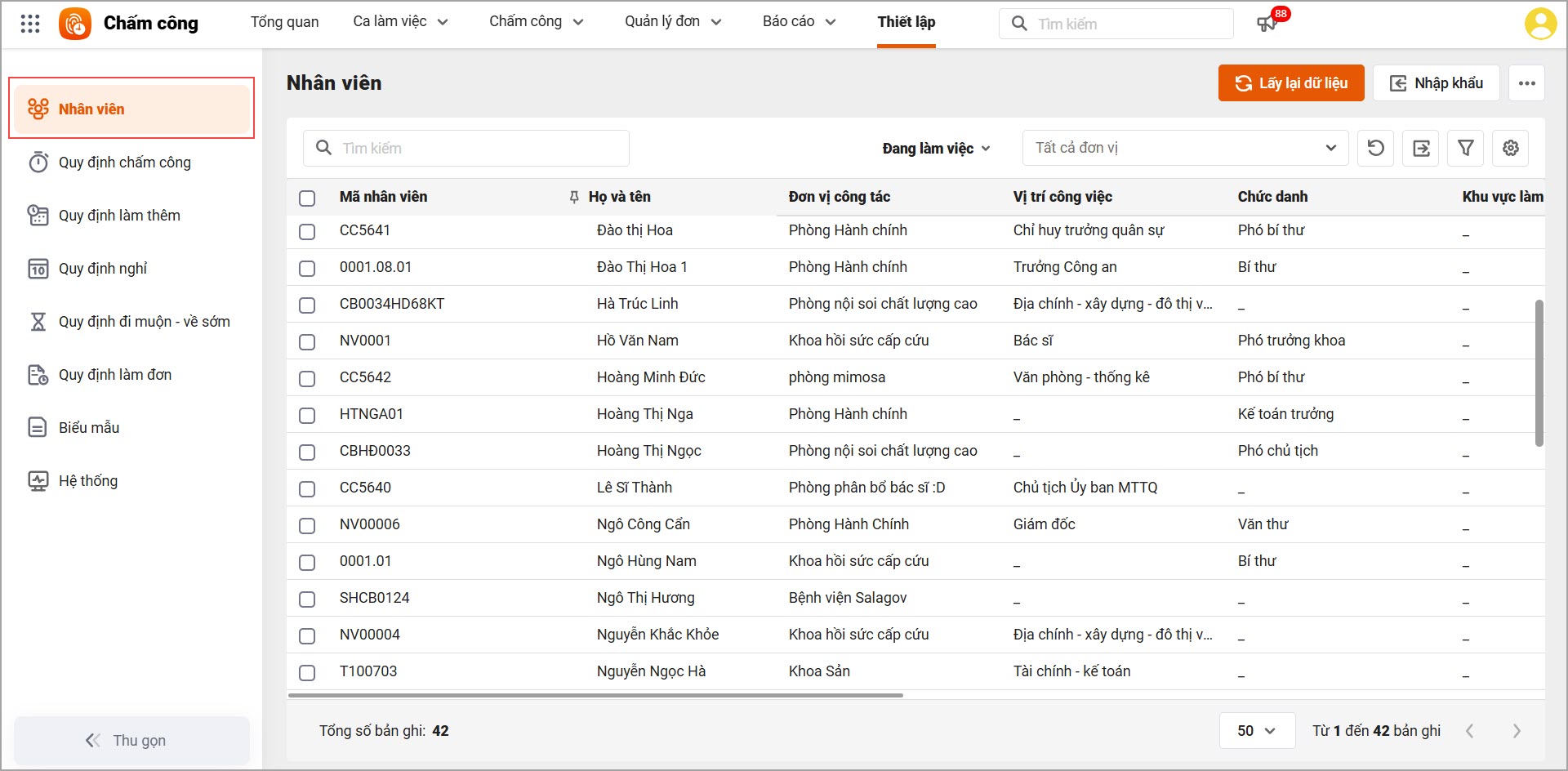Open the user profile avatar
This screenshot has width=1568, height=771.
[x=1539, y=24]
